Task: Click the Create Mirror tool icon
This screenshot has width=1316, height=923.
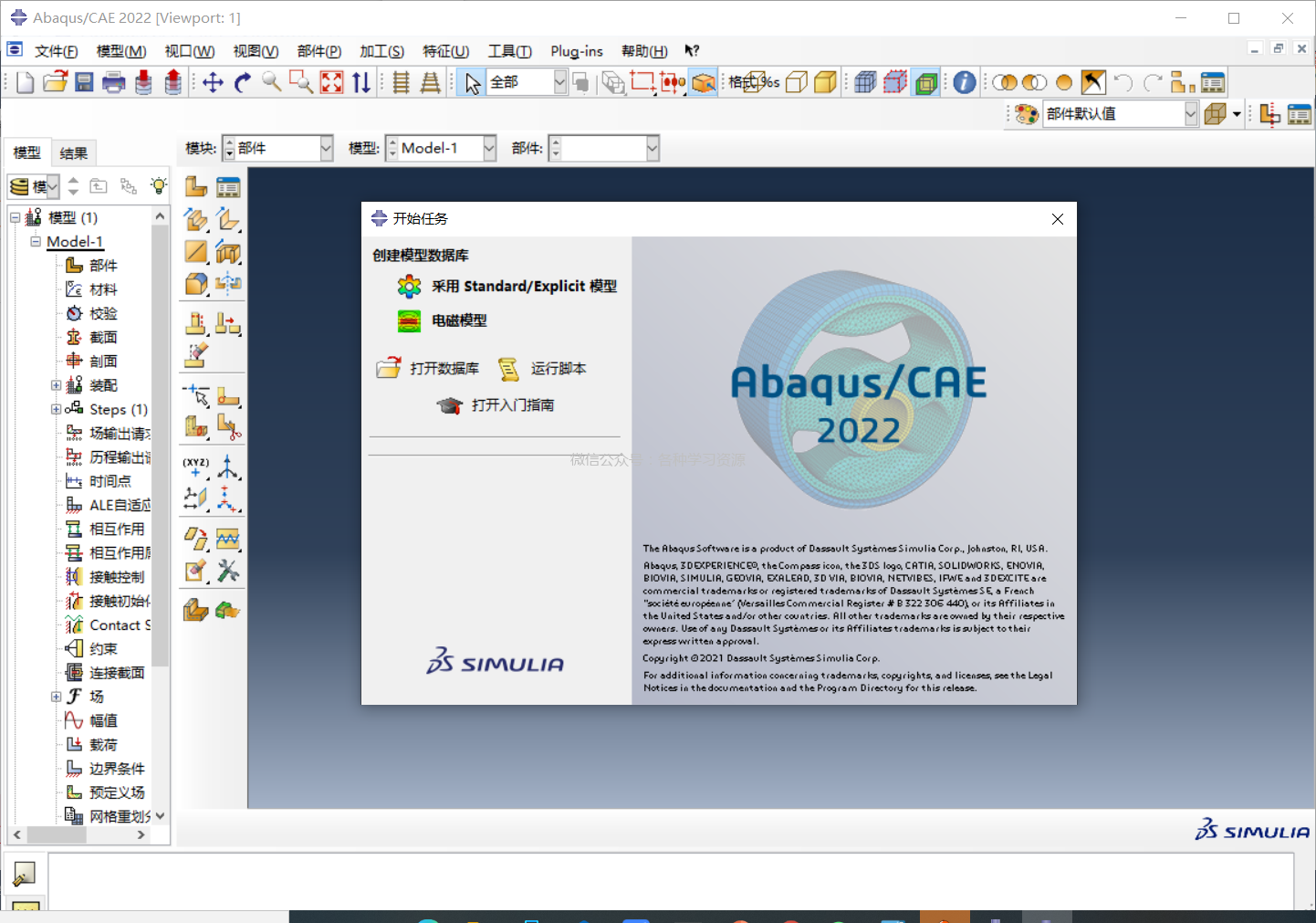Action: click(x=228, y=284)
